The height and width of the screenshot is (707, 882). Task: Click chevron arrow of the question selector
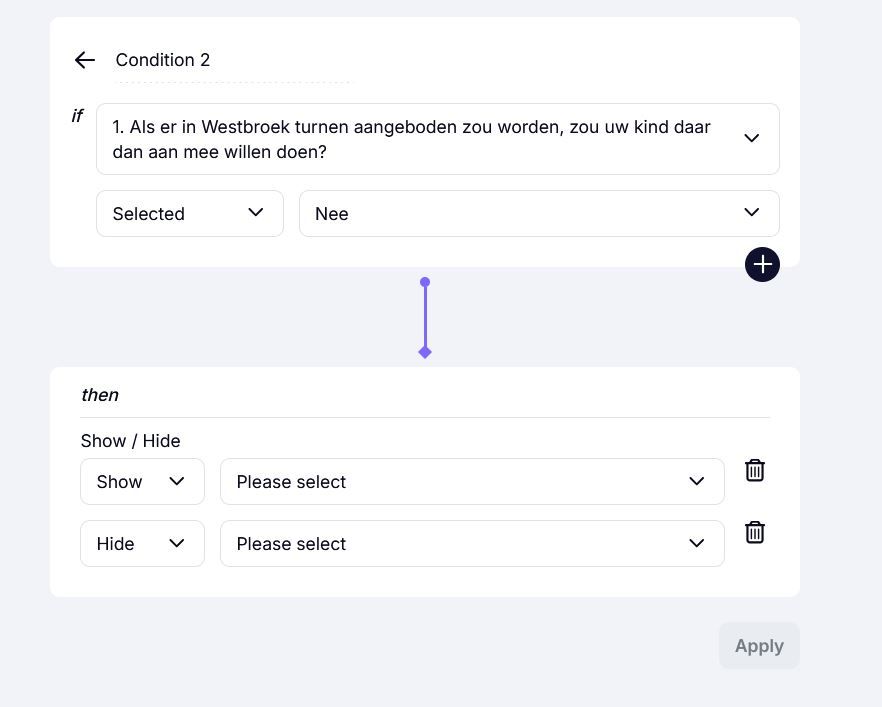(x=752, y=138)
